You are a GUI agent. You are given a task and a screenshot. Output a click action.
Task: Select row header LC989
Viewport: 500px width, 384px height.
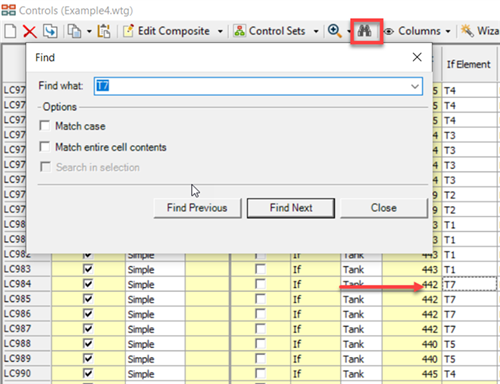click(27, 359)
